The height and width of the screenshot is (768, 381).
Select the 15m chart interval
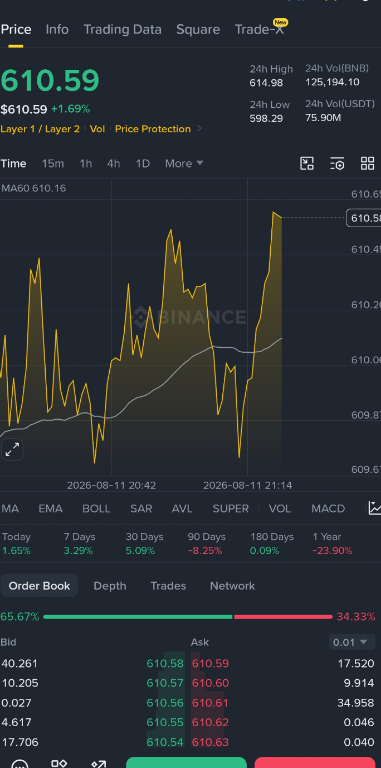tap(53, 164)
